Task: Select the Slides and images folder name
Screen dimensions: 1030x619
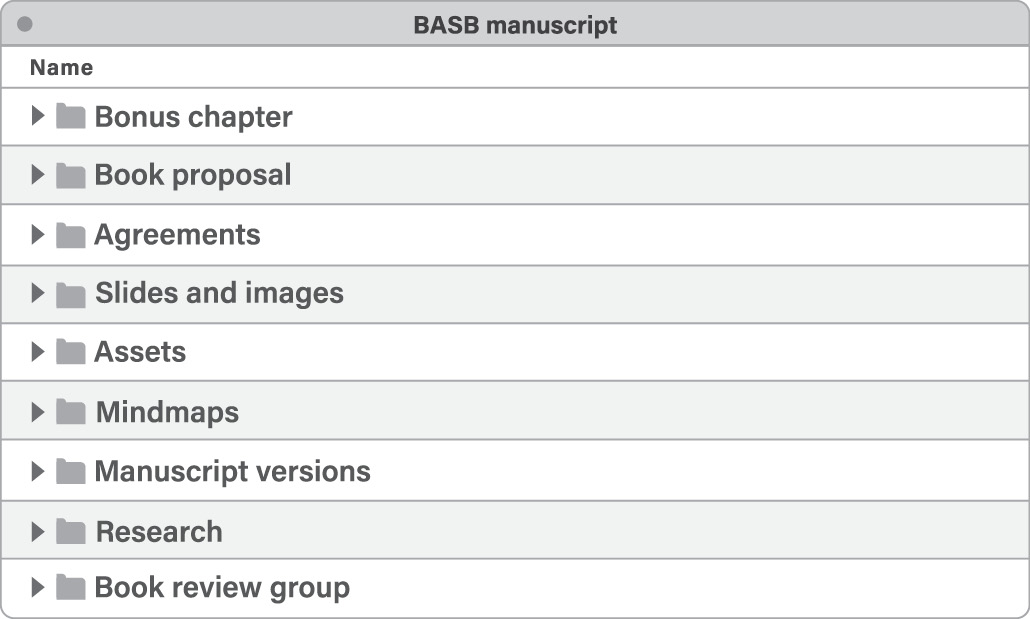Action: click(x=219, y=293)
